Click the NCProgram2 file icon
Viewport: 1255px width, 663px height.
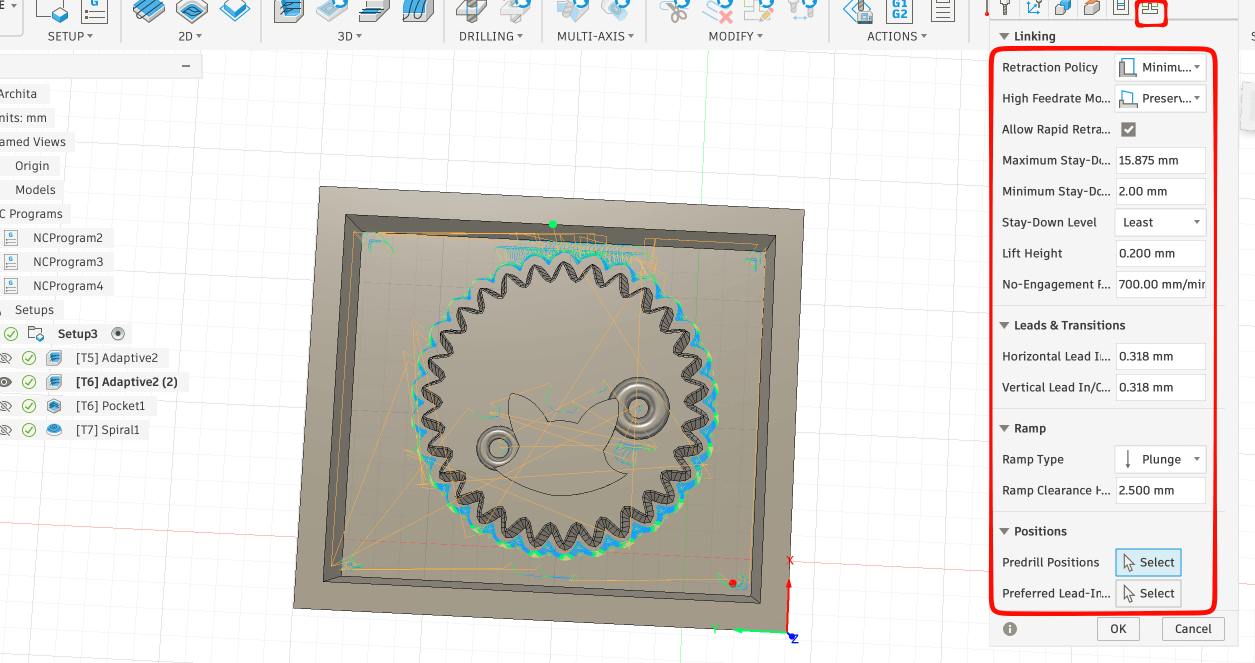click(11, 238)
